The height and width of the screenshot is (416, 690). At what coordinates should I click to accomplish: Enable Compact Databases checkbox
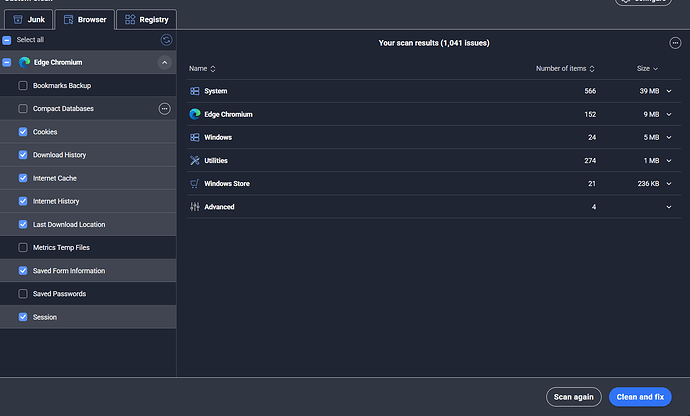click(x=23, y=109)
